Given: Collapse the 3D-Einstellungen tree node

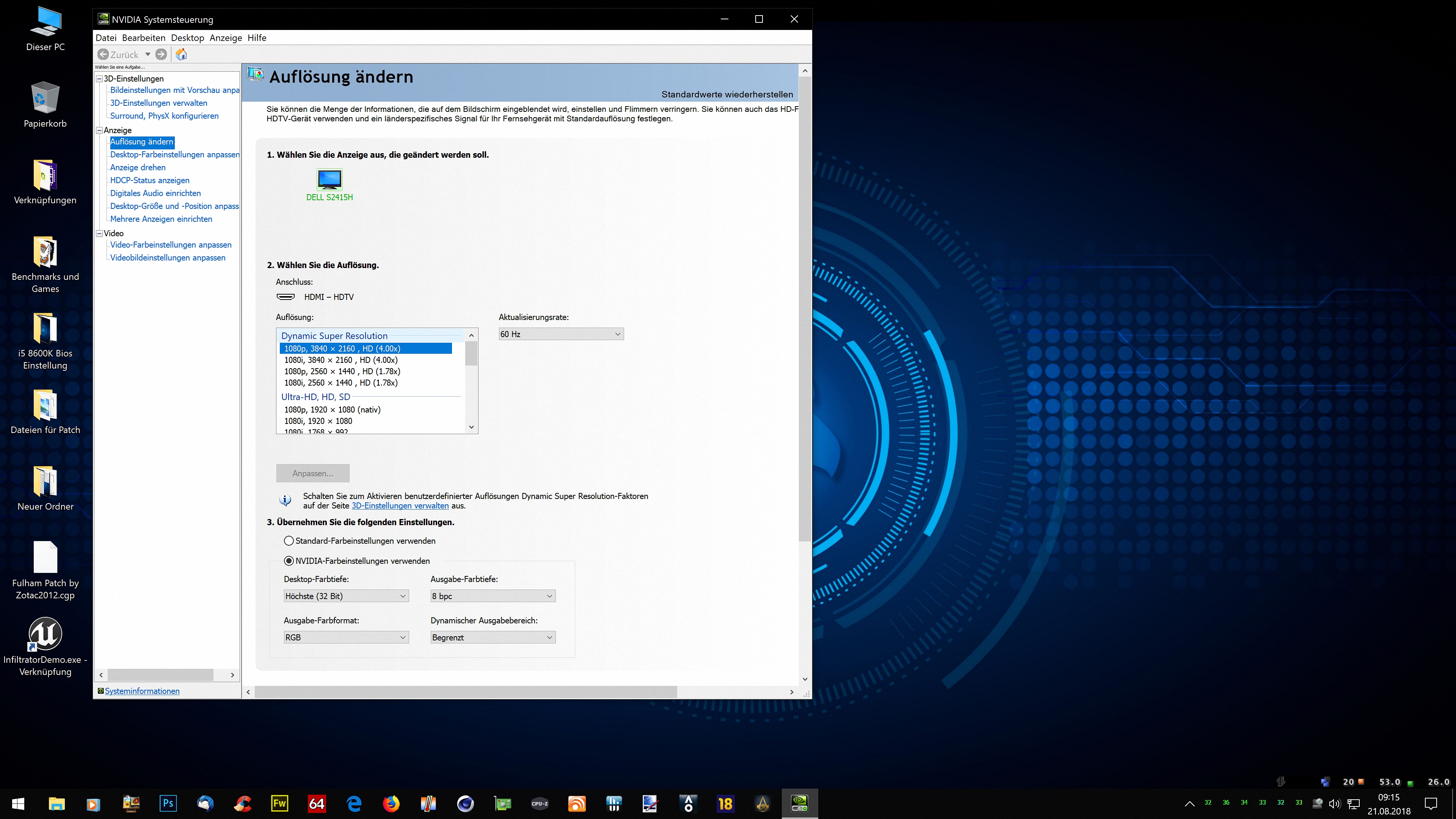Looking at the screenshot, I should pyautogui.click(x=99, y=78).
